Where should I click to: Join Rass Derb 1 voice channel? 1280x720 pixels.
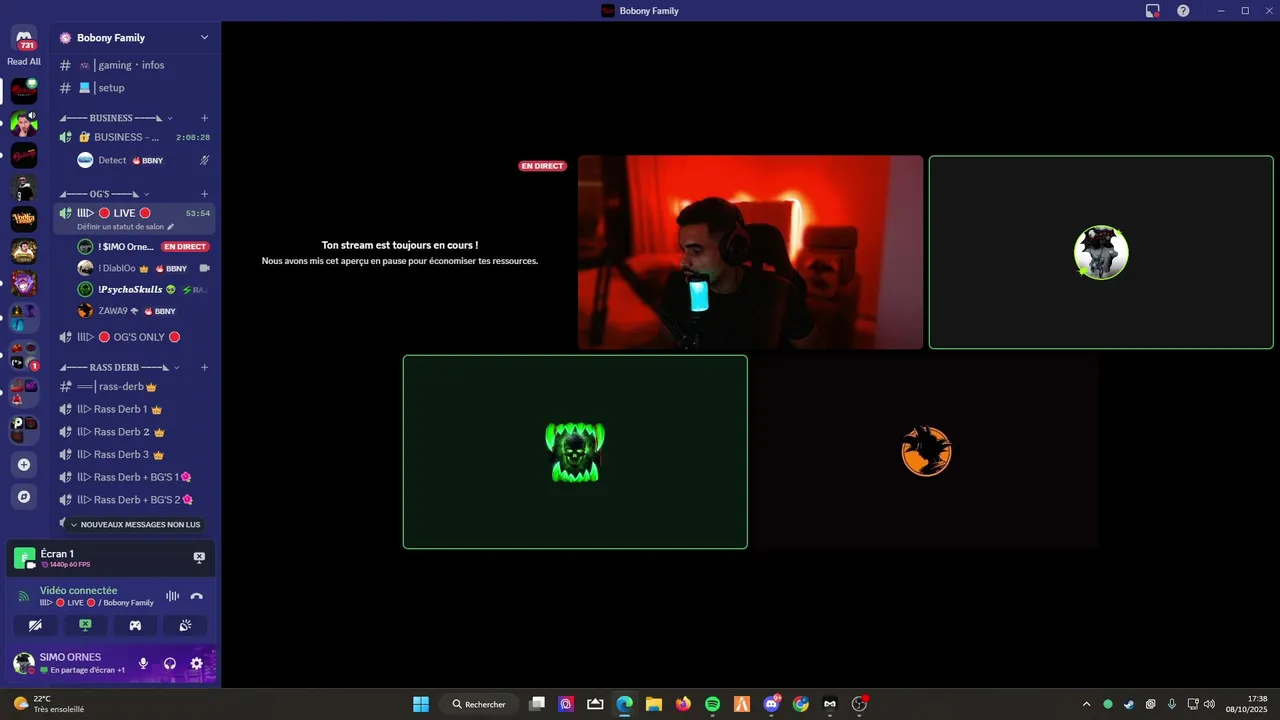click(x=134, y=409)
